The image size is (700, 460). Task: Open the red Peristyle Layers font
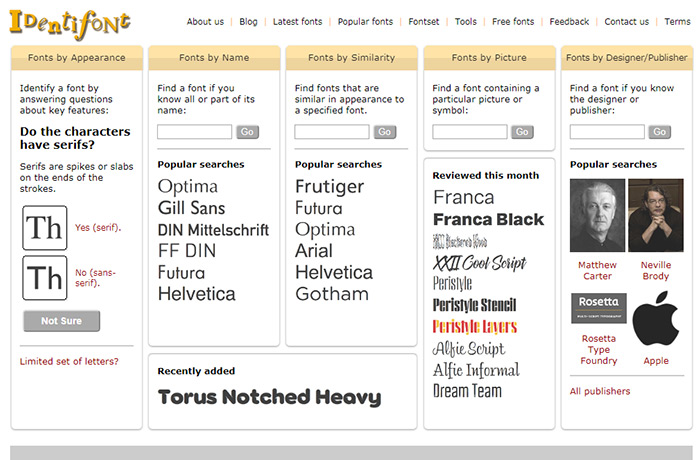[x=475, y=326]
